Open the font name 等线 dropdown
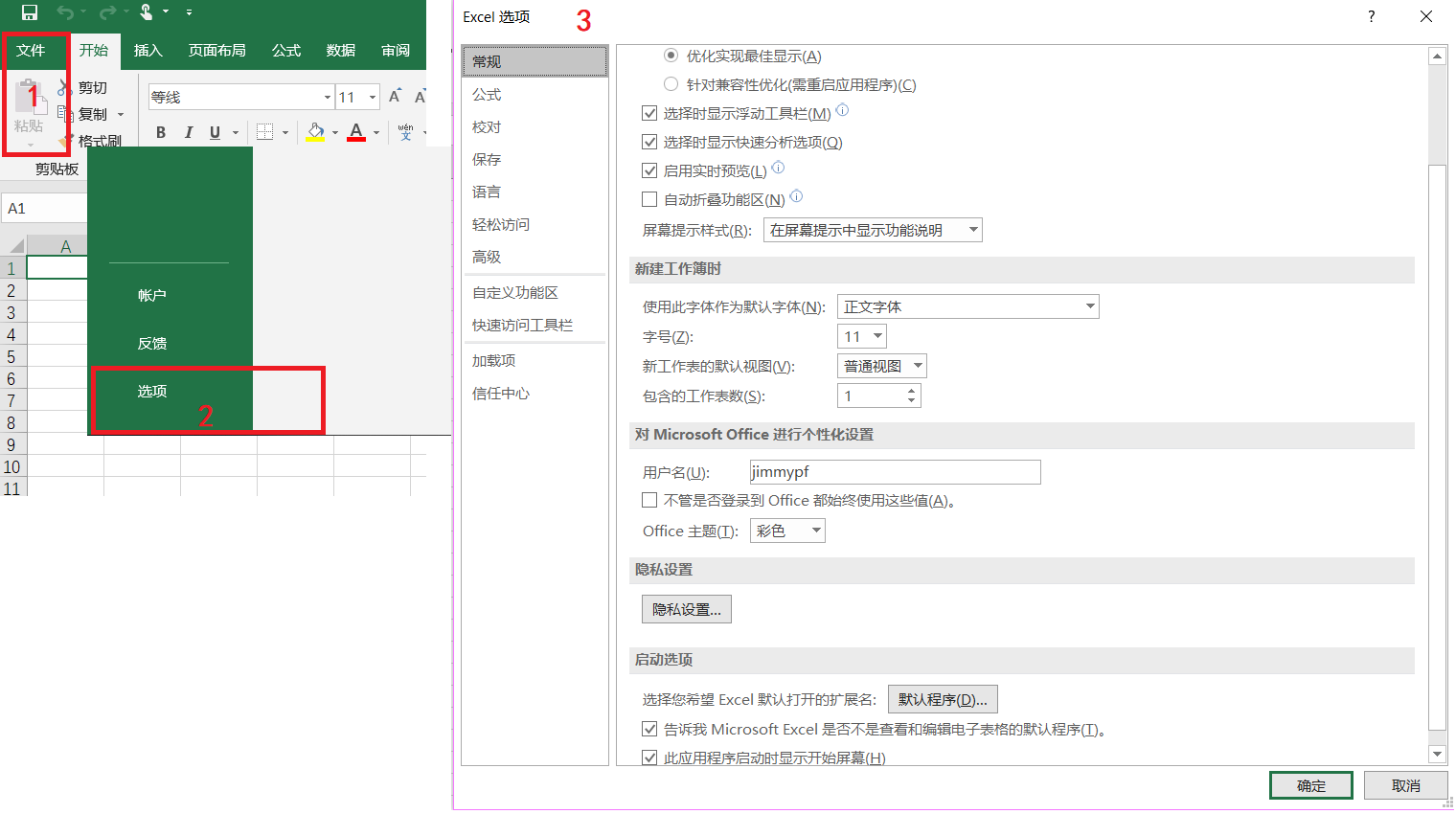Image resolution: width=1456 pixels, height=814 pixels. (328, 98)
